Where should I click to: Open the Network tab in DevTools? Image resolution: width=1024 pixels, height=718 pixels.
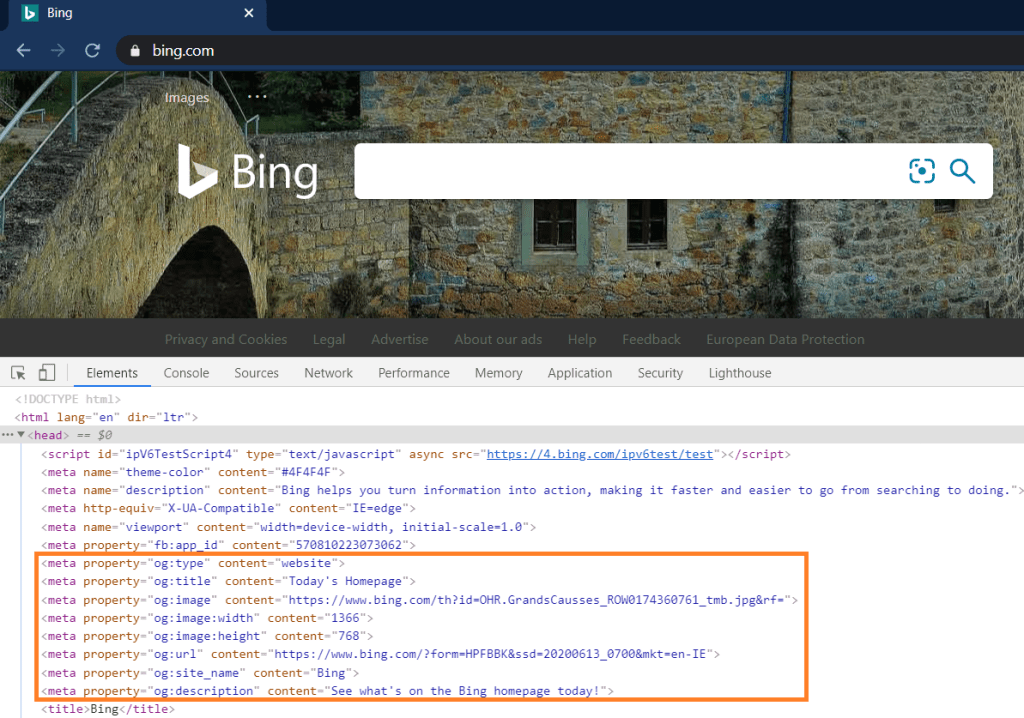(x=328, y=373)
